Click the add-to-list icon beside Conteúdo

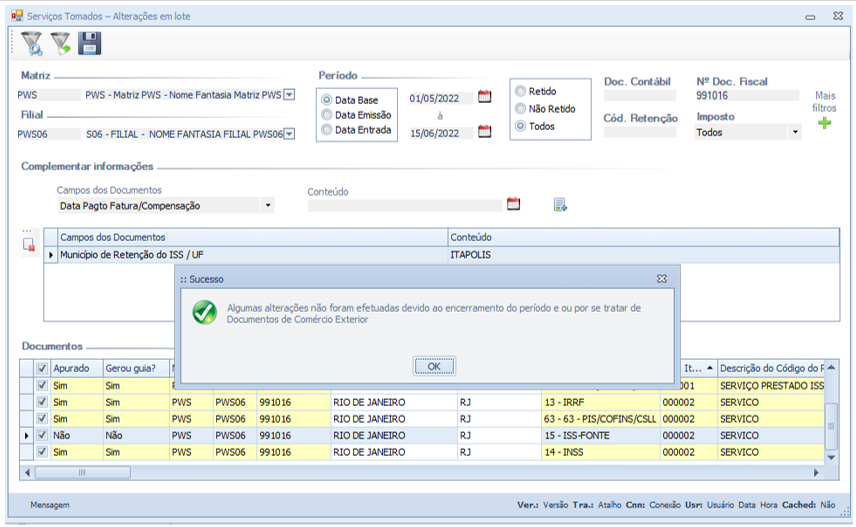tap(560, 205)
